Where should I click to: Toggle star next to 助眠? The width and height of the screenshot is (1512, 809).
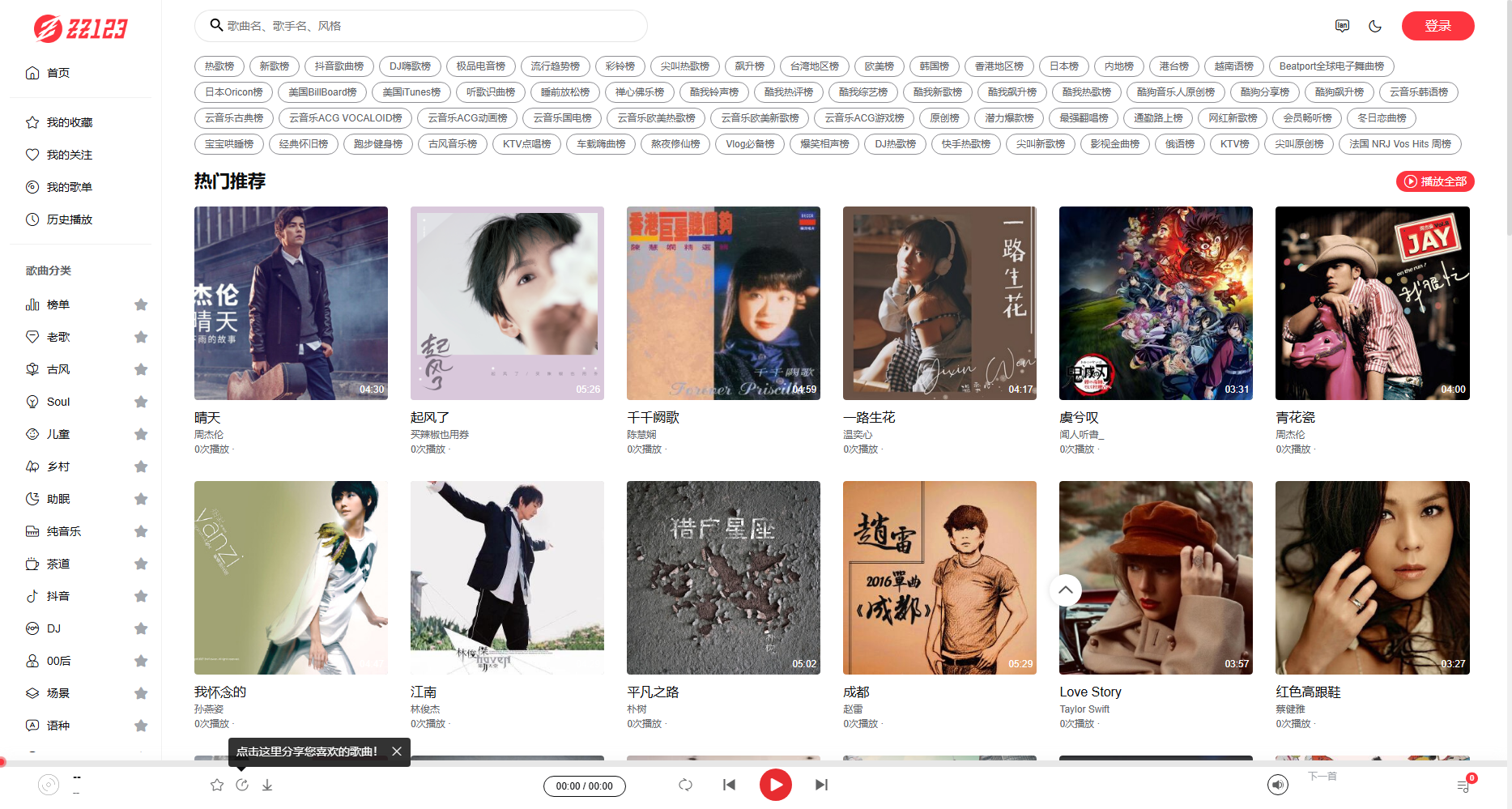pos(141,499)
